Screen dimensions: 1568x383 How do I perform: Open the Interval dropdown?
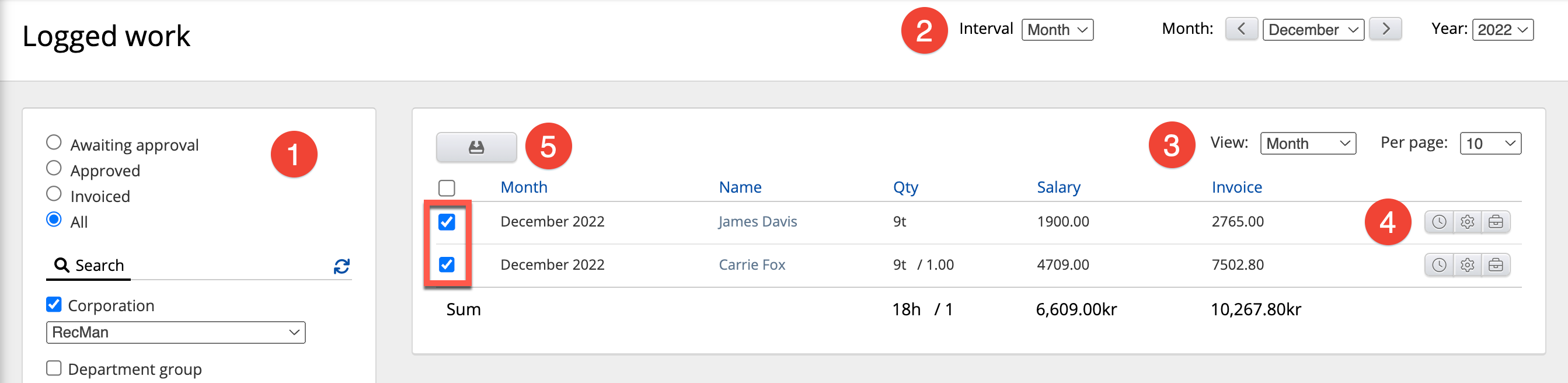1057,30
